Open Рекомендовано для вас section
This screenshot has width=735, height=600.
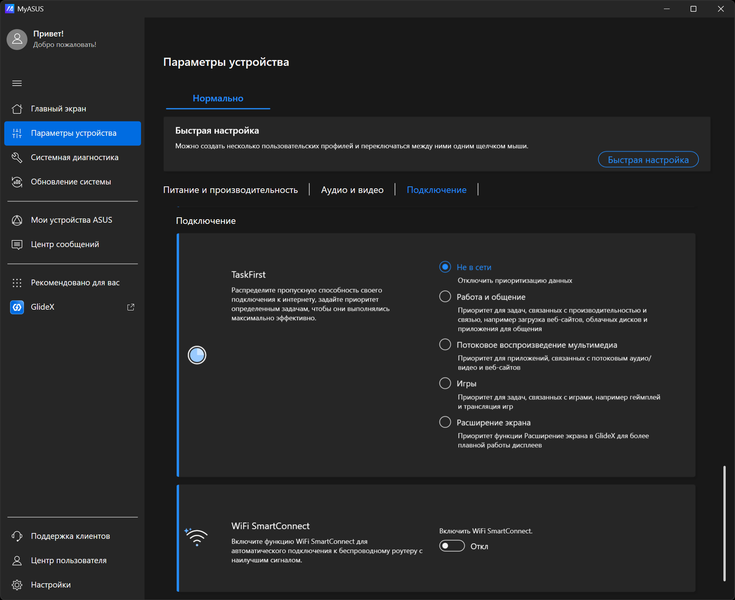72,283
